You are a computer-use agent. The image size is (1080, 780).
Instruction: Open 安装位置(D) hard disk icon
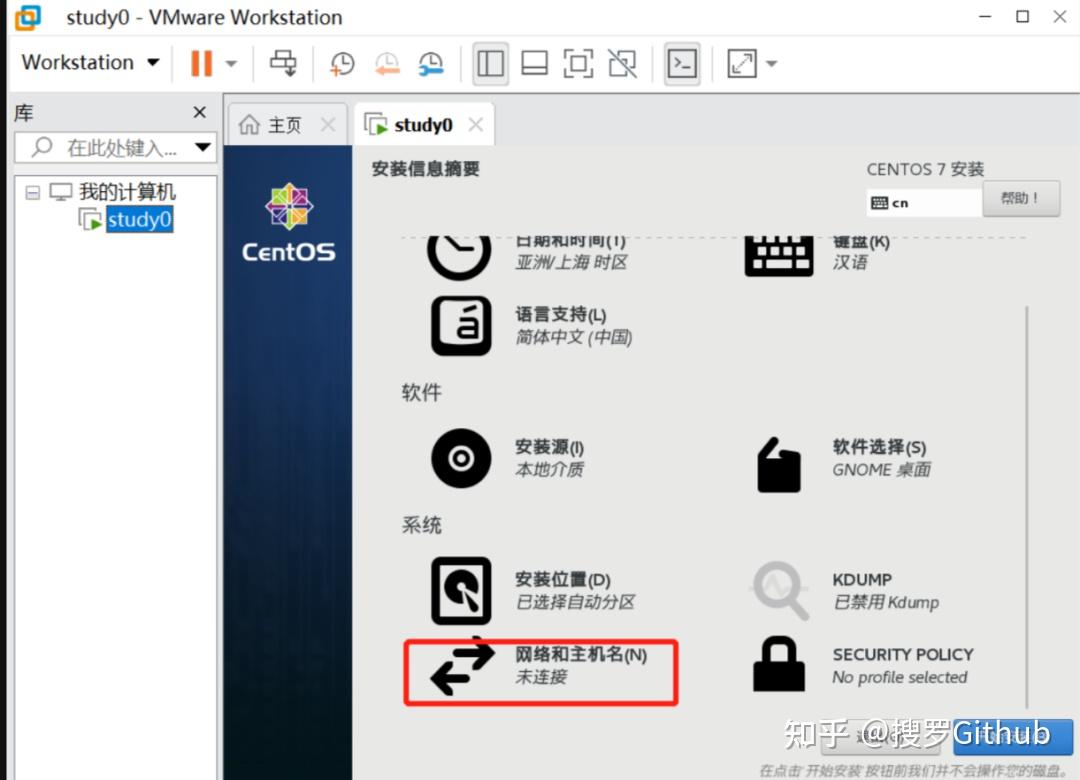pos(461,591)
